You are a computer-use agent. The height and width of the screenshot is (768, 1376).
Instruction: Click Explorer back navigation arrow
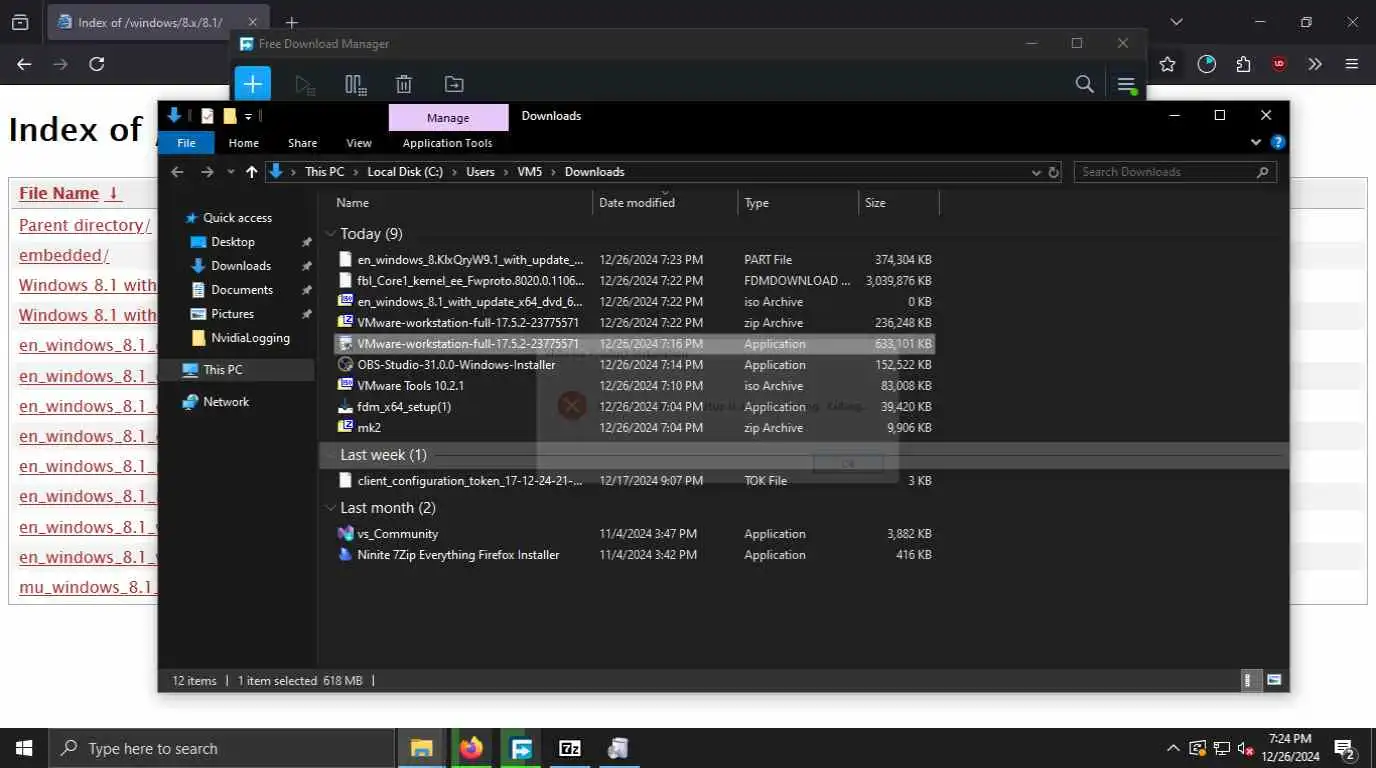coord(177,172)
